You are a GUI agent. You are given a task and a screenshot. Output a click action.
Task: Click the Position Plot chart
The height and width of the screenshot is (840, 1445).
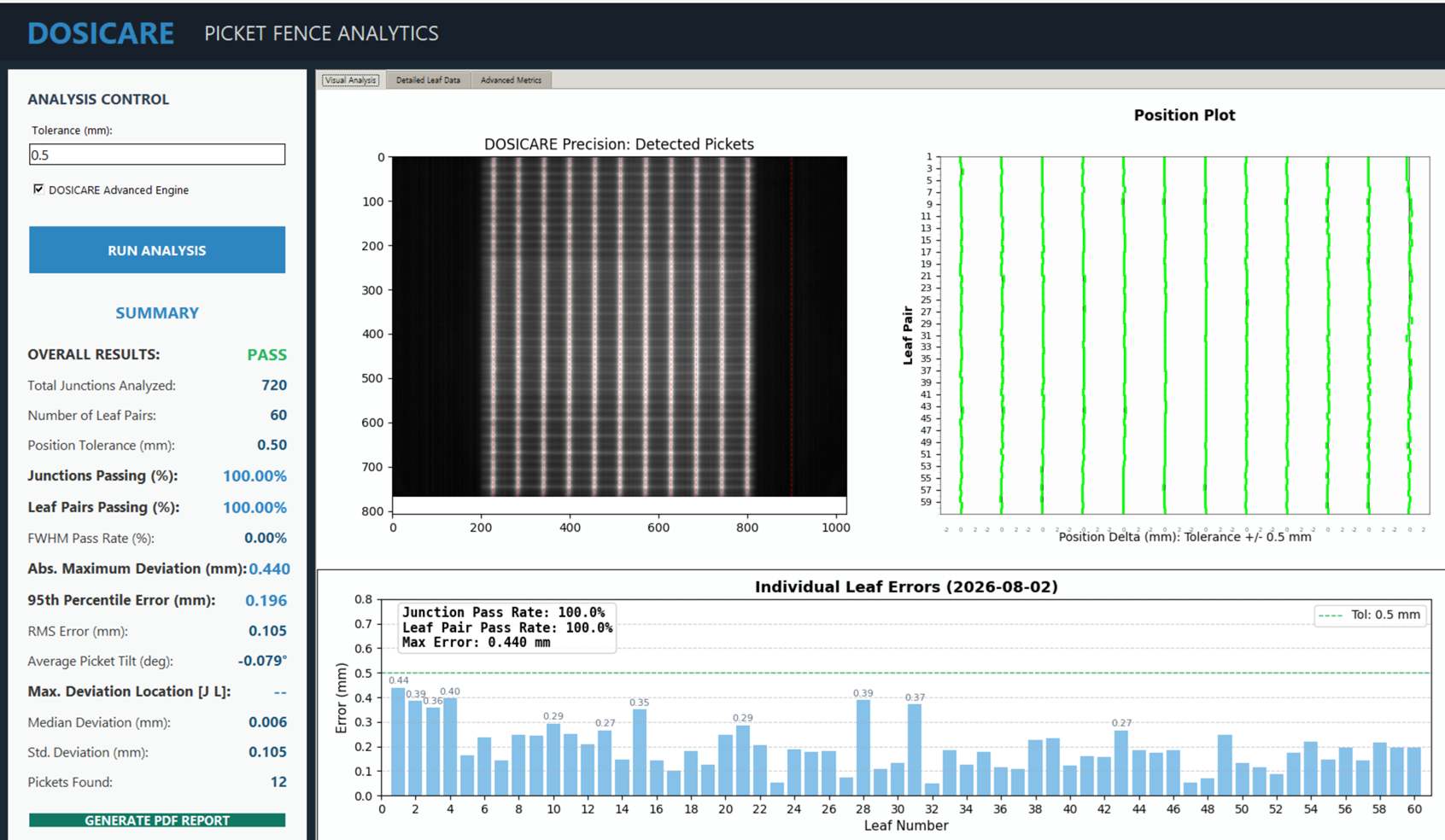pos(1185,335)
